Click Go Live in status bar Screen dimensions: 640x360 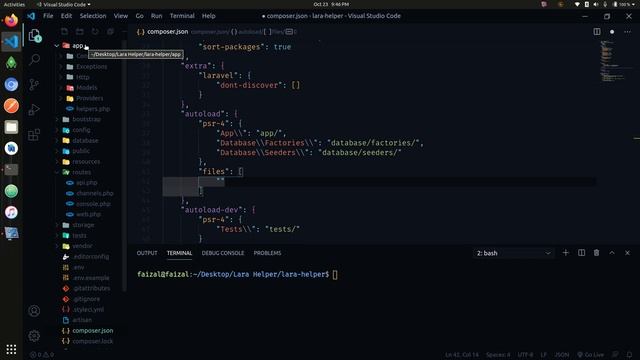click(x=590, y=355)
